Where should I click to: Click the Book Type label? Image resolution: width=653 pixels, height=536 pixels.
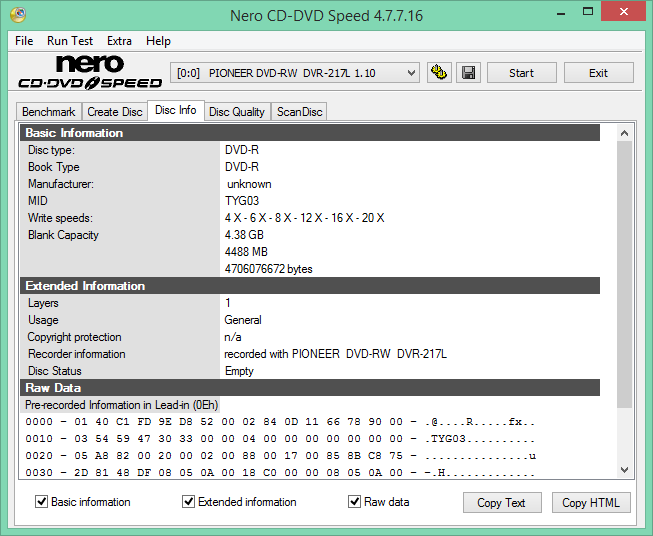pos(54,167)
